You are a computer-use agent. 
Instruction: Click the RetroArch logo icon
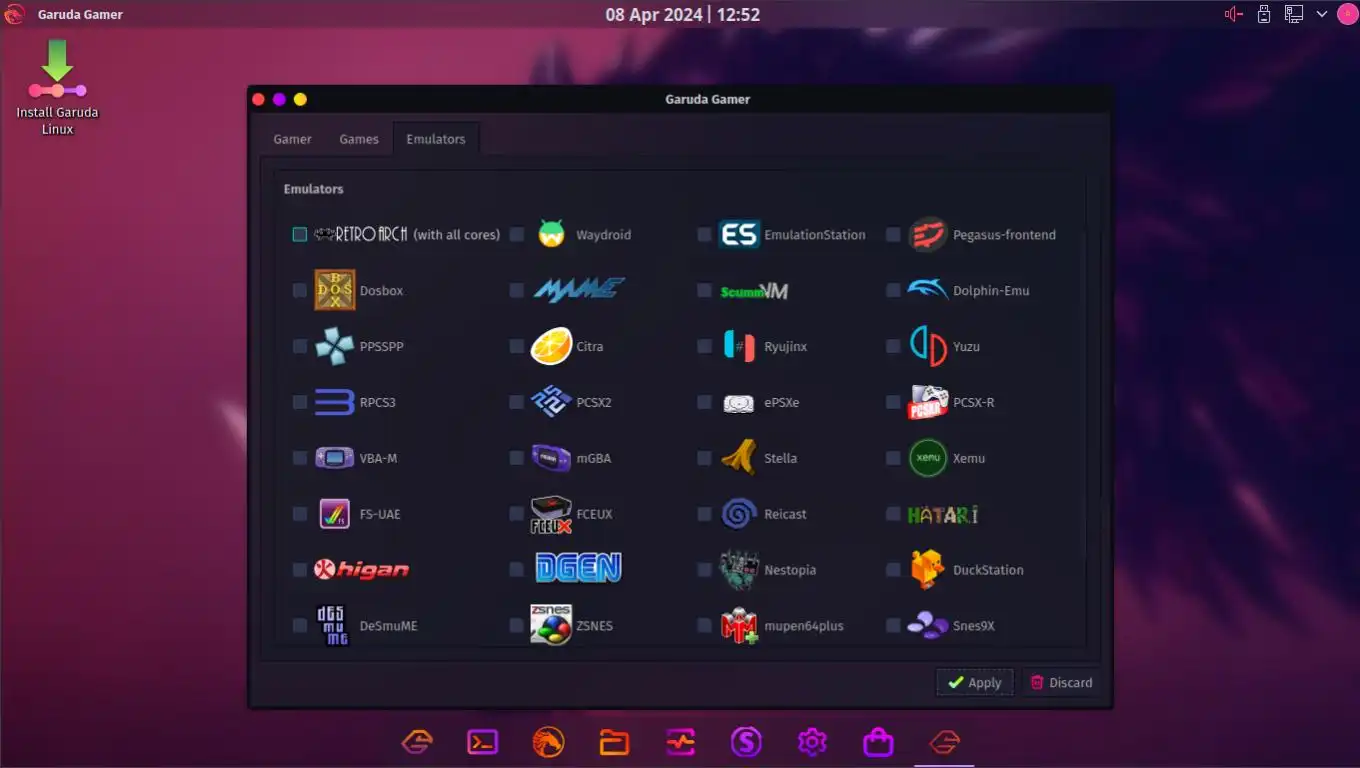[x=361, y=234]
